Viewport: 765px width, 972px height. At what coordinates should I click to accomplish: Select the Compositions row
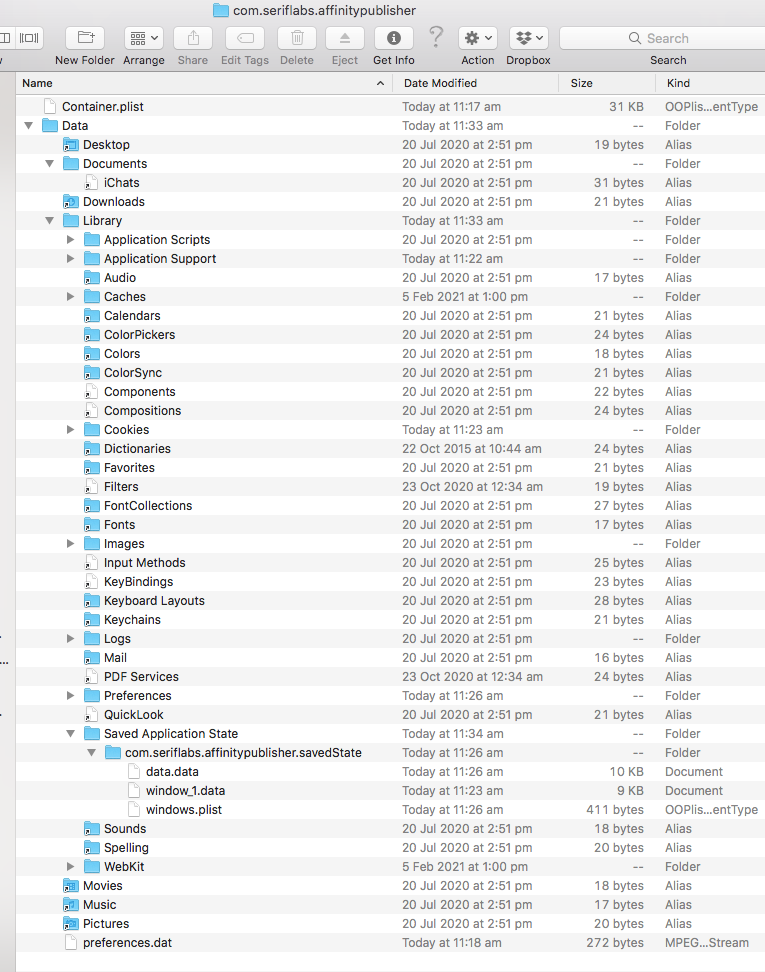[391, 410]
